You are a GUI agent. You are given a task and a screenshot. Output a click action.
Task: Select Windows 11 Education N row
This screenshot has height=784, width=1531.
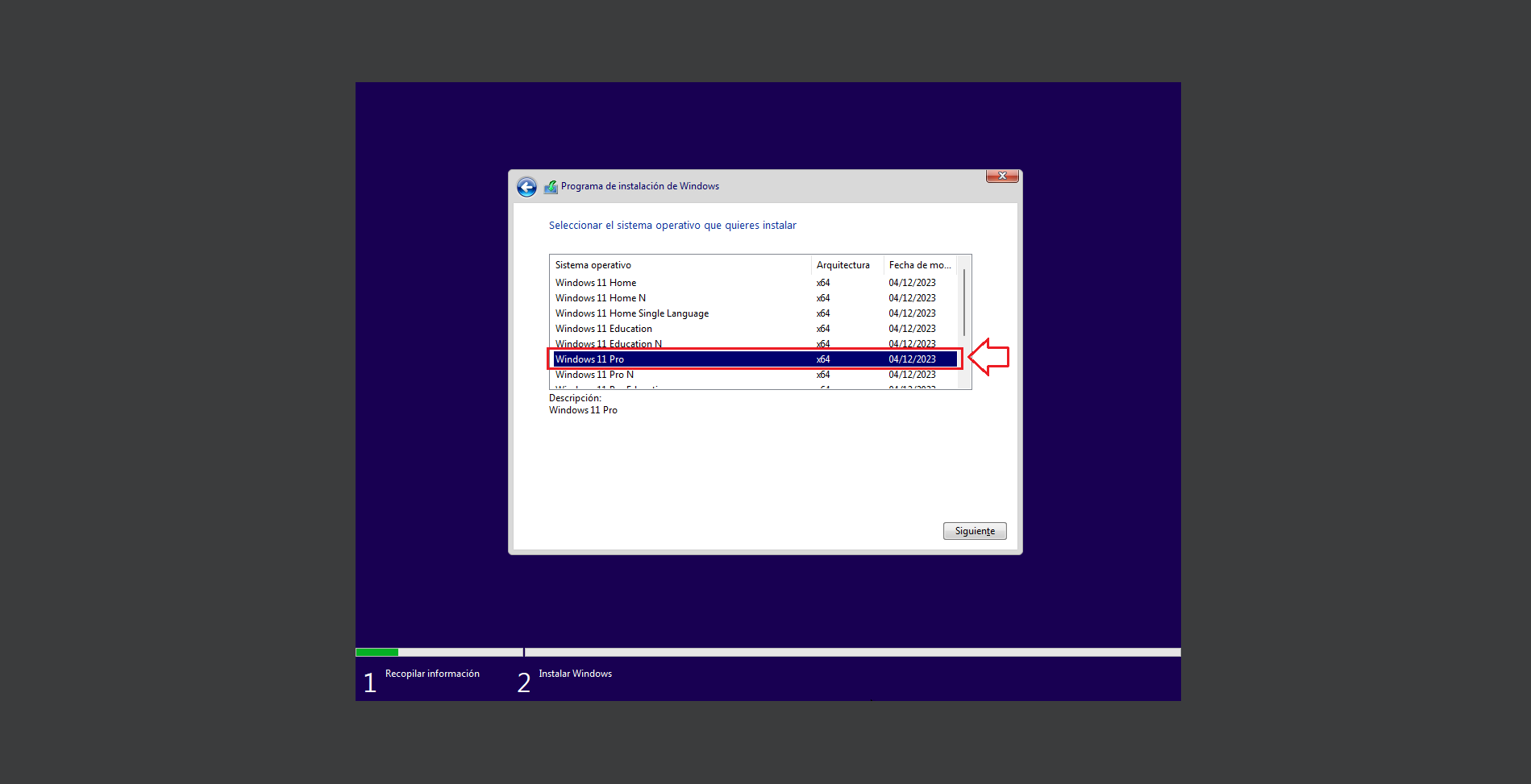(x=755, y=343)
